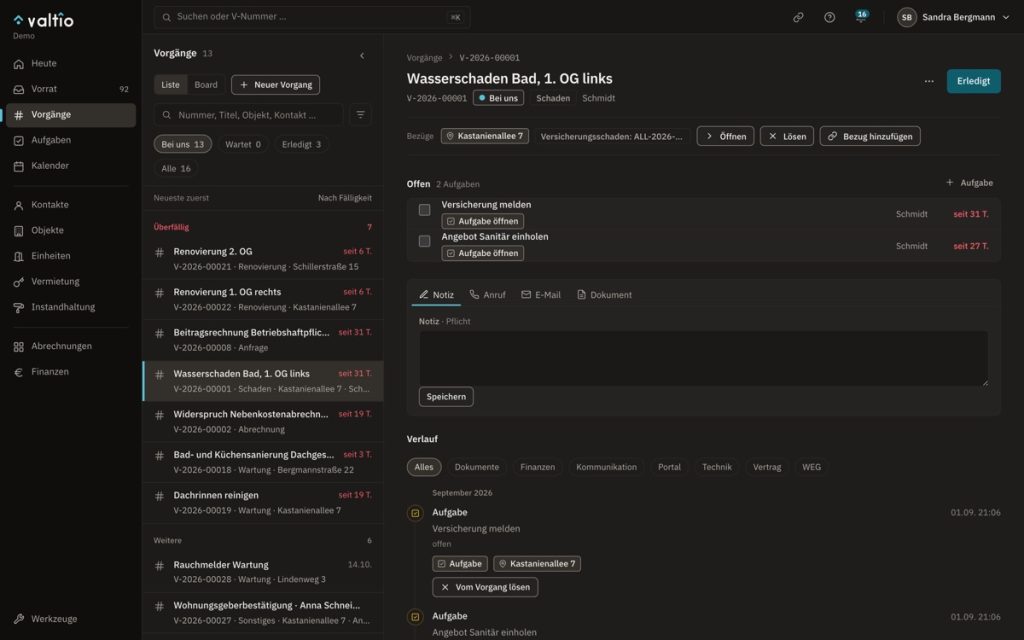Switch to Board view
Viewport: 1024px width, 640px height.
coord(206,85)
